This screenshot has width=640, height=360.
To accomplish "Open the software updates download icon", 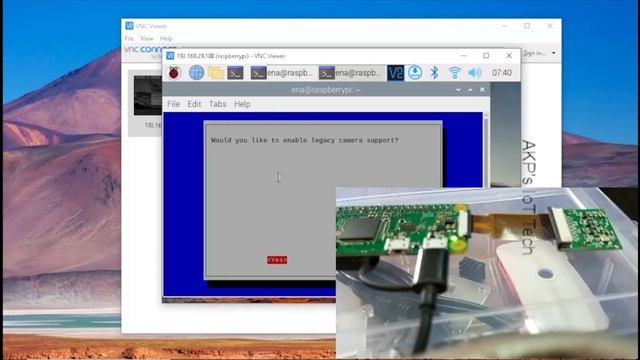I will 415,73.
